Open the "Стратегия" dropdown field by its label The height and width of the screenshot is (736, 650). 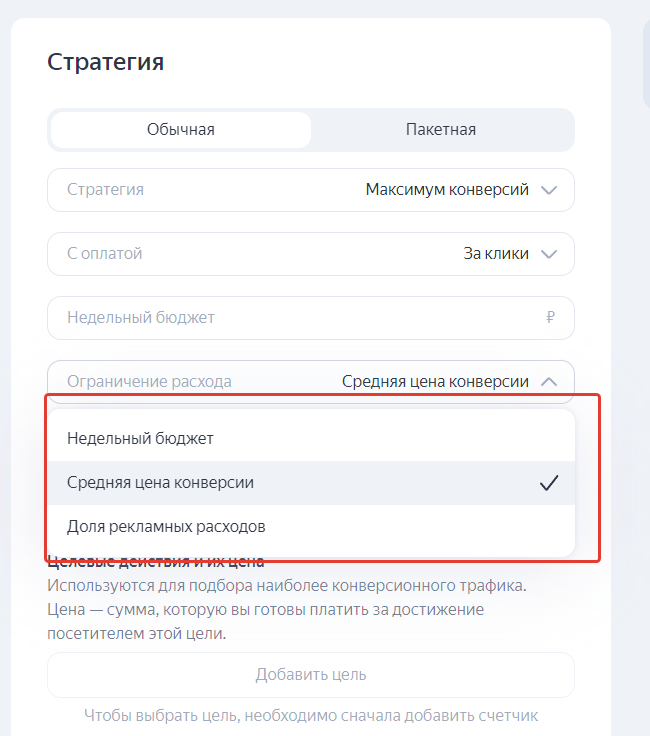[105, 190]
